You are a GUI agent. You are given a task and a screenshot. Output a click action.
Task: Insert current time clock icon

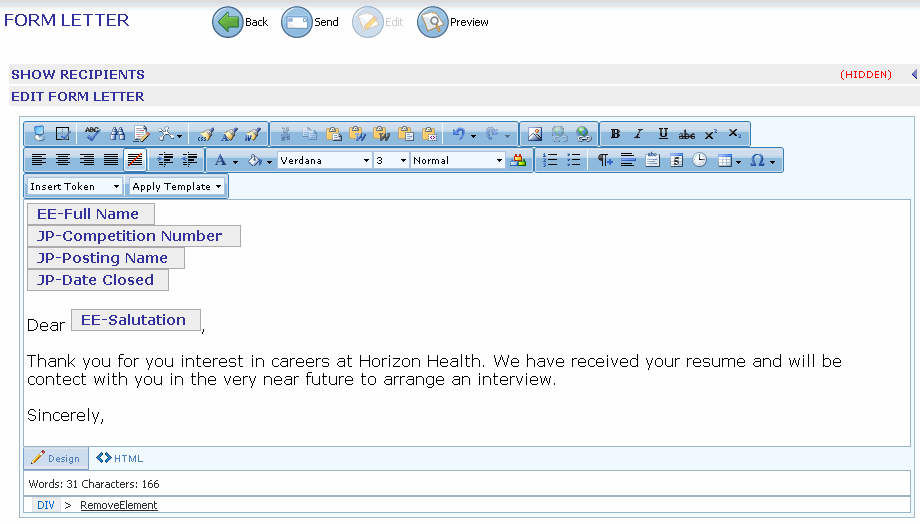(699, 160)
